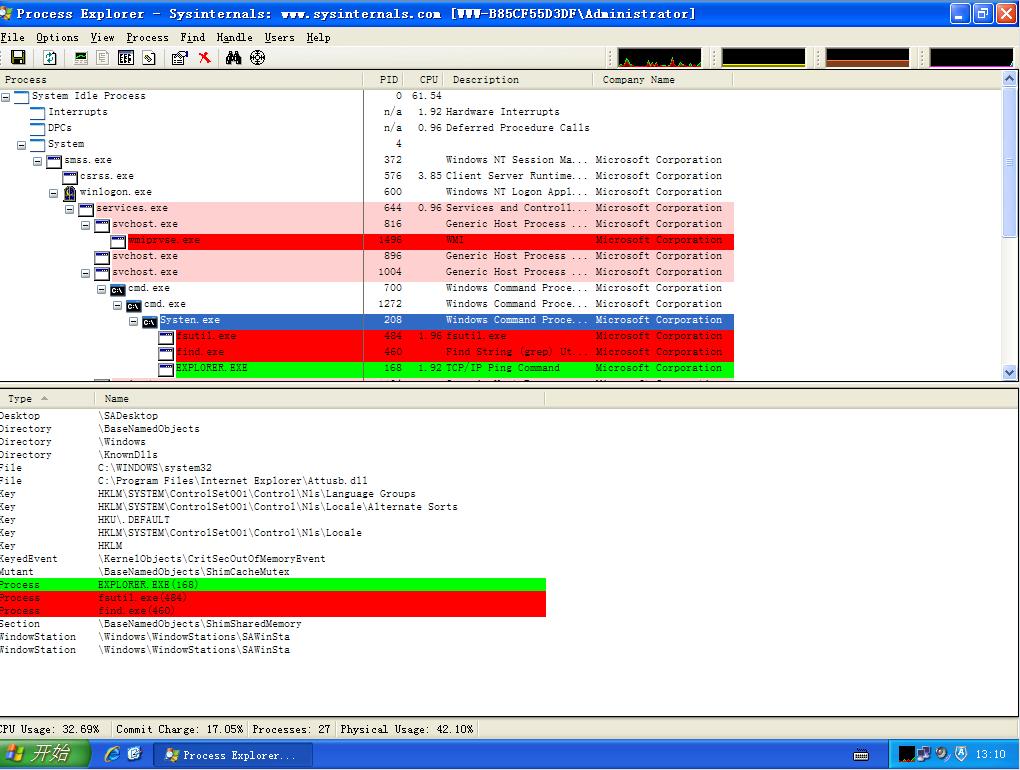Screen dimensions: 1020x770
Task: Collapse the System Idle Process tree node
Action: tap(5, 97)
